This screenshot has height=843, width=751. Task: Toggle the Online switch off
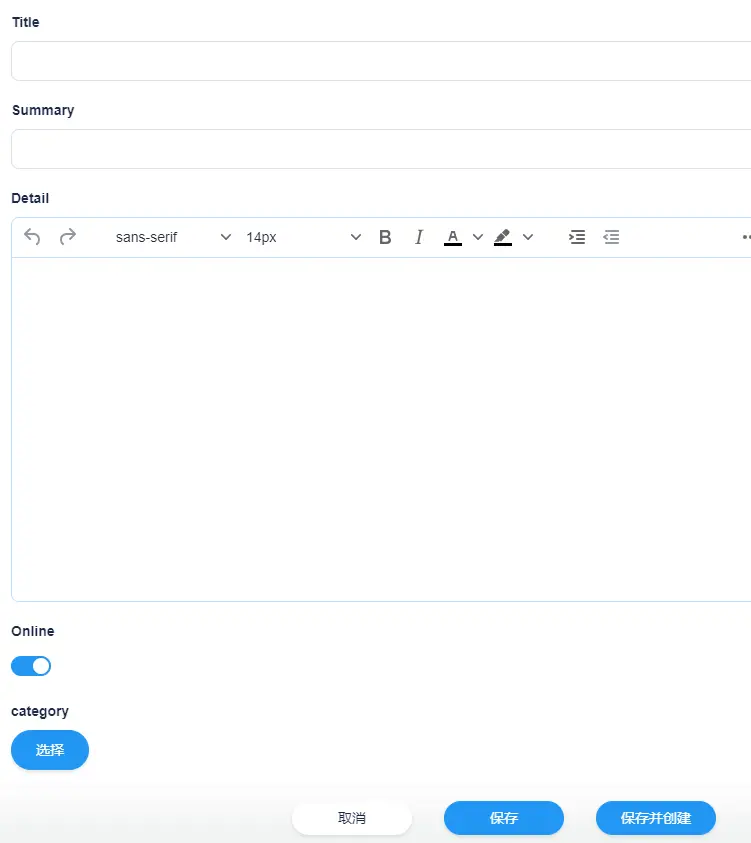(x=31, y=666)
